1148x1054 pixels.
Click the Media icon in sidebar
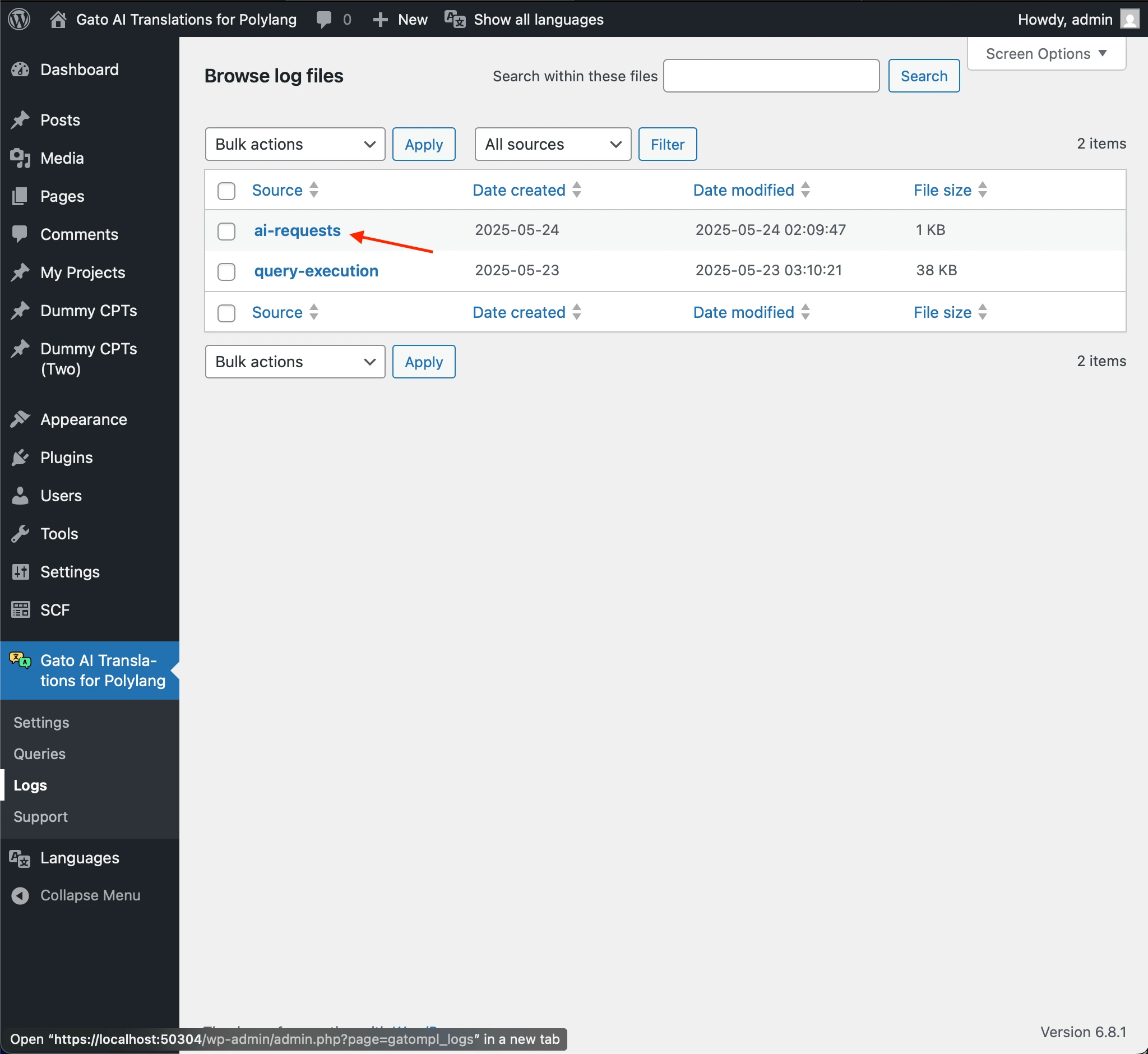(x=21, y=158)
